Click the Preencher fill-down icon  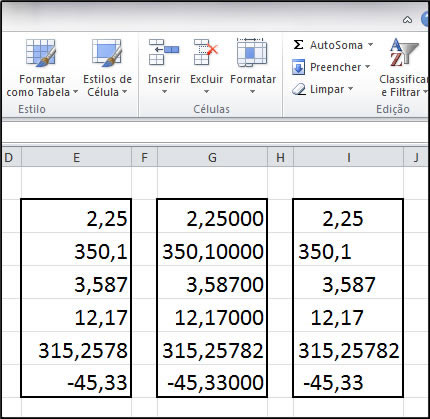click(298, 67)
